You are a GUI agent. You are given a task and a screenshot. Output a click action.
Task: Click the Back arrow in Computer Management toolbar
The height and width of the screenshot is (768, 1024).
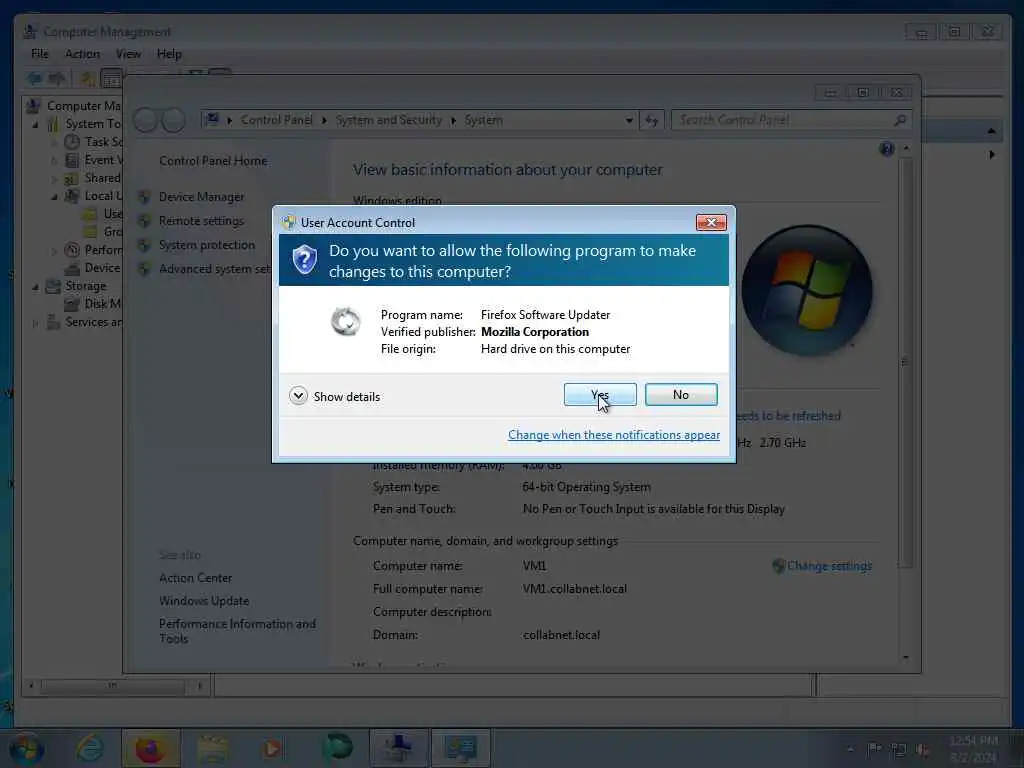(x=34, y=79)
